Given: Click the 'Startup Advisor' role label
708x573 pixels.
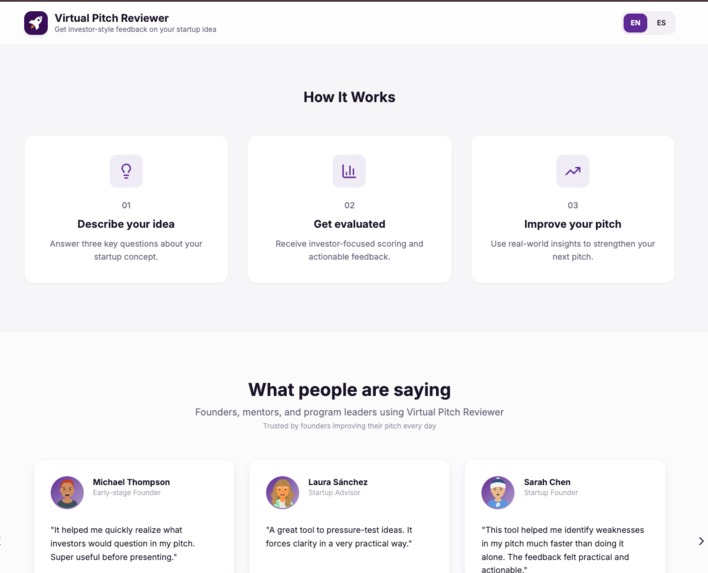Looking at the screenshot, I should (334, 493).
